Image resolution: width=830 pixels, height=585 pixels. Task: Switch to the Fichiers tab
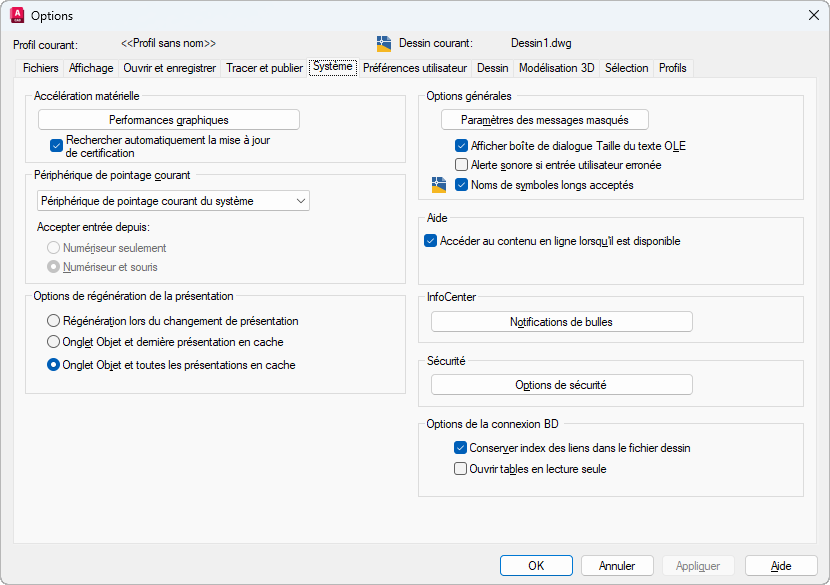point(41,68)
